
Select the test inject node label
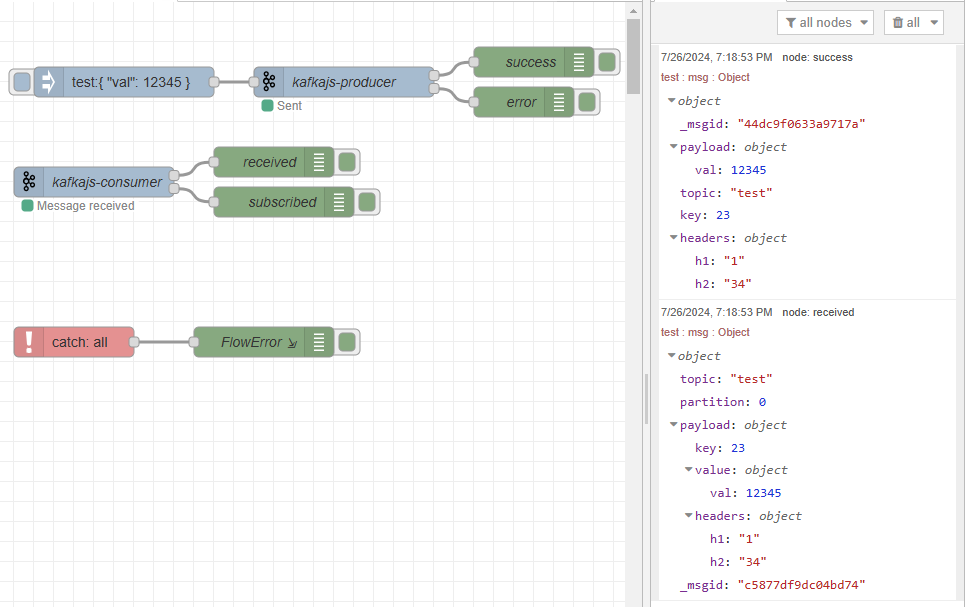(130, 82)
